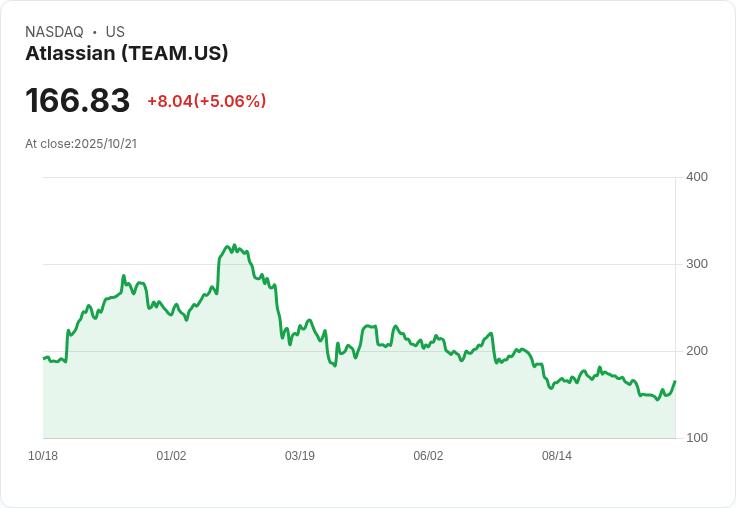This screenshot has width=736, height=508.
Task: Click the price change +8.04(+5.06%)
Action: click(207, 101)
